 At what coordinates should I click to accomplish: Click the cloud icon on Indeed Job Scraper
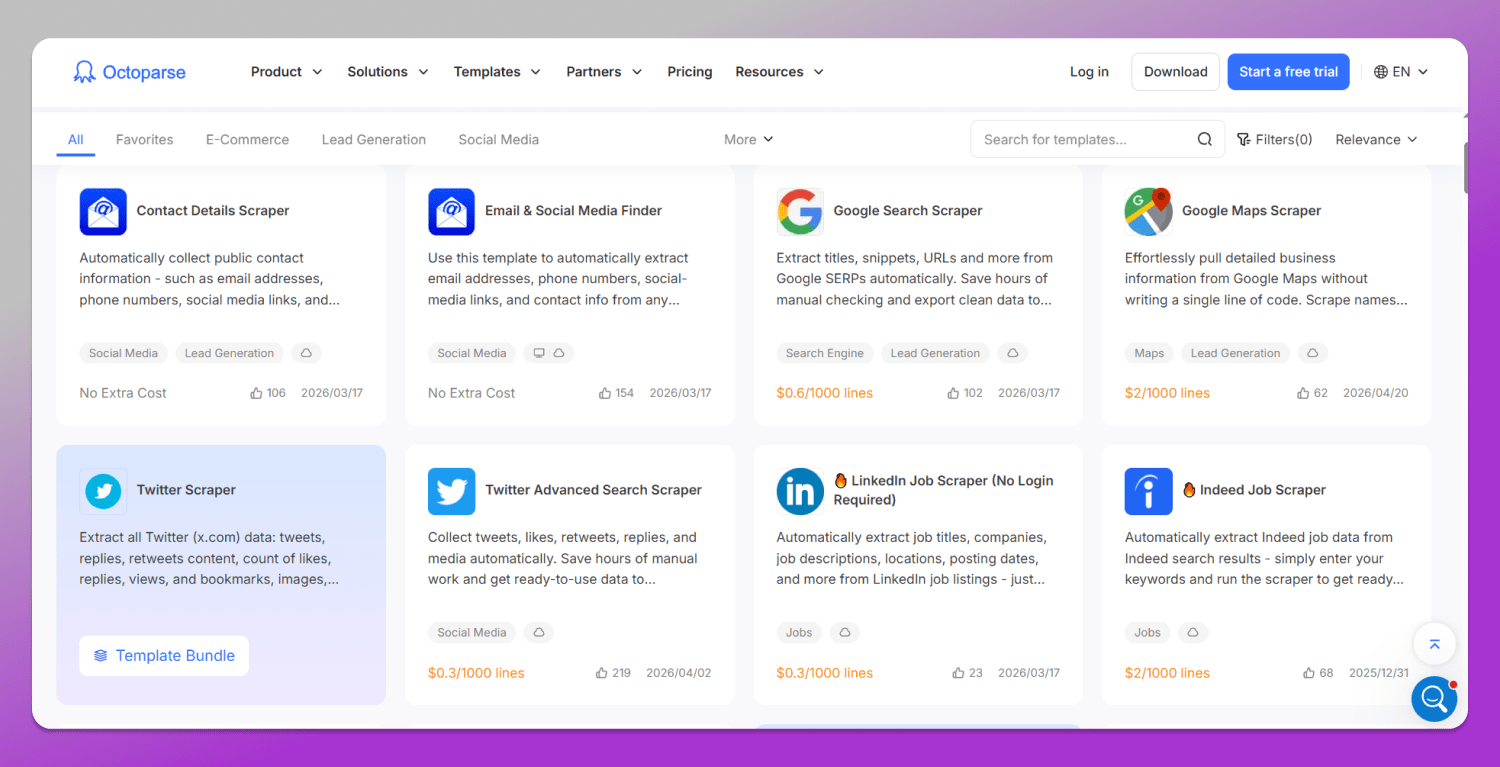(x=1192, y=633)
